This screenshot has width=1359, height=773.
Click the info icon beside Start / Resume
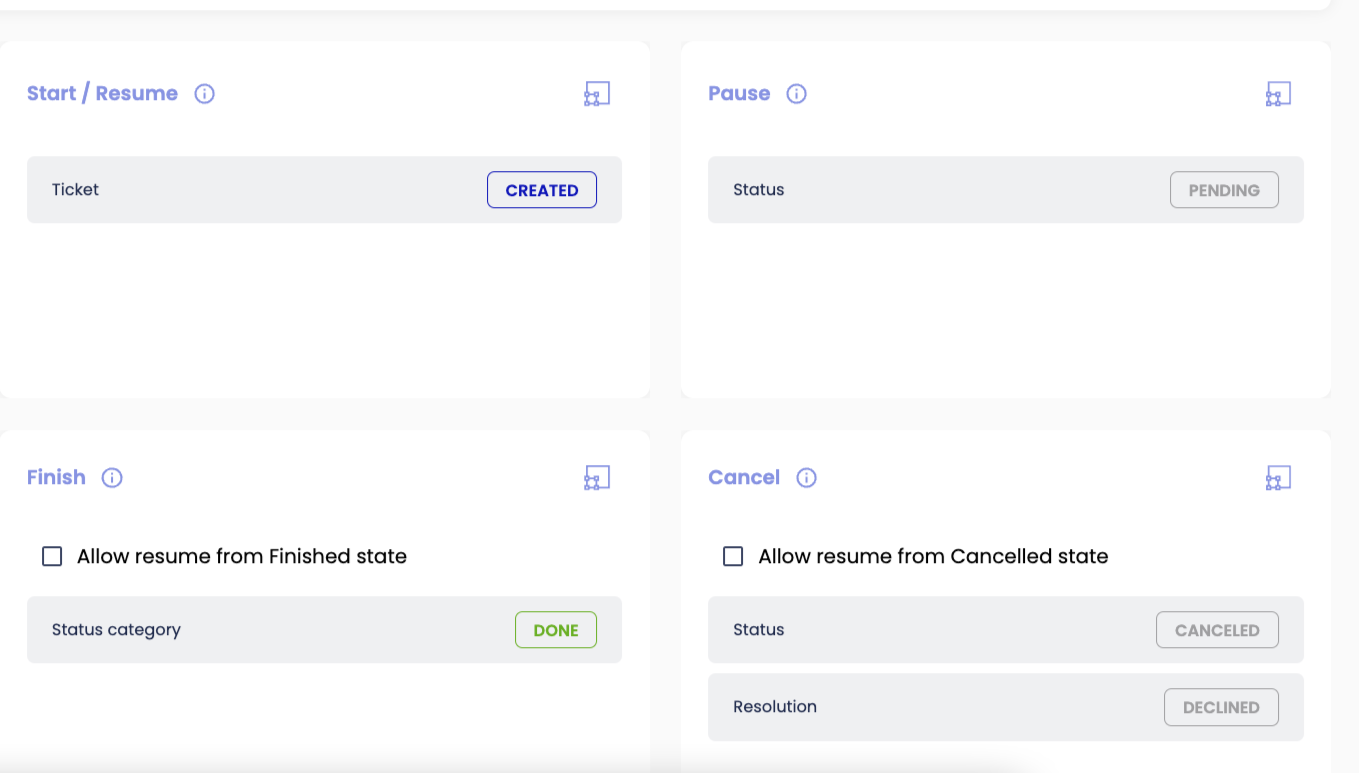(205, 94)
